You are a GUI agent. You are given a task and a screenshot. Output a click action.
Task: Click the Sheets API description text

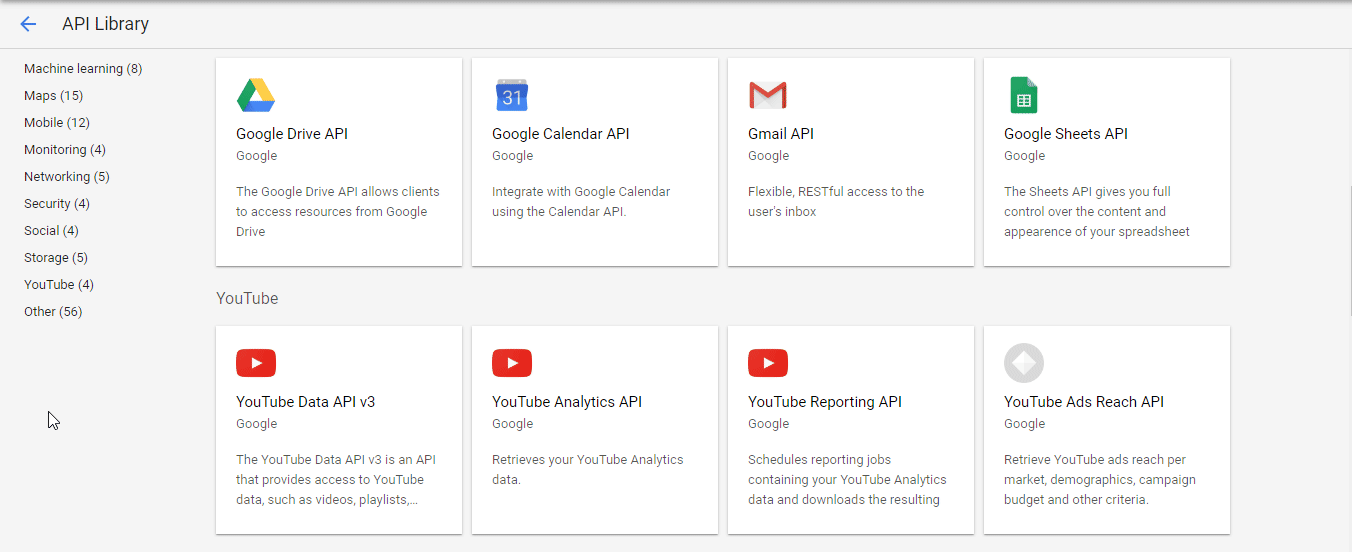pyautogui.click(x=1097, y=211)
